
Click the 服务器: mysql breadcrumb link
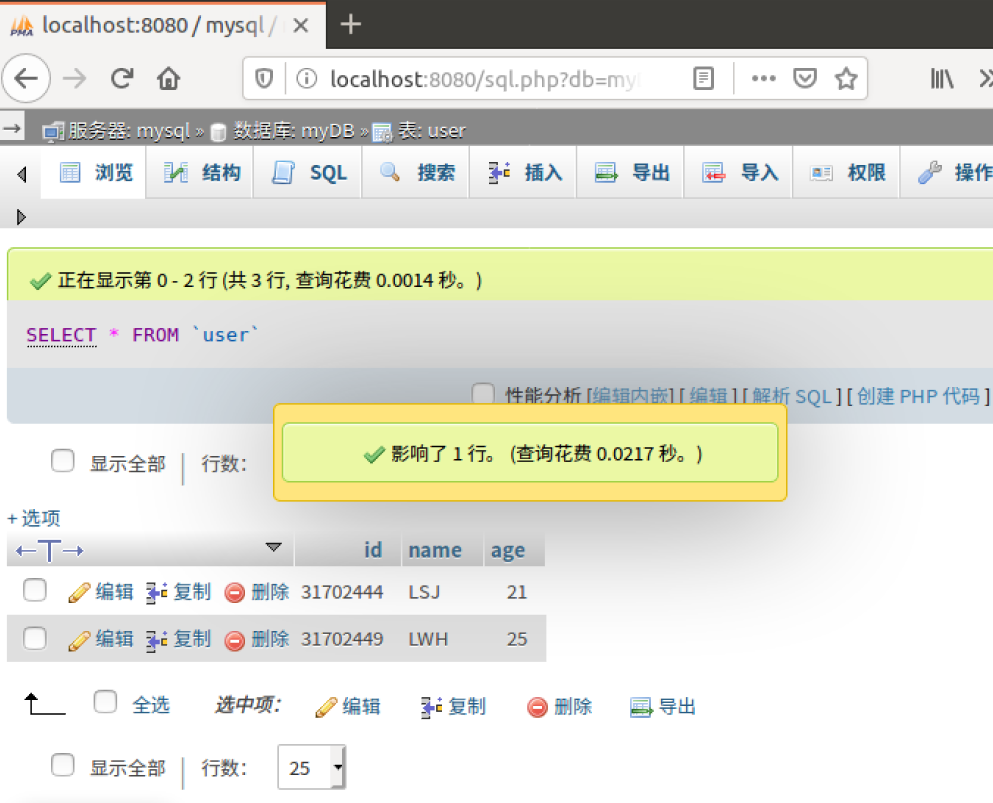pyautogui.click(x=129, y=130)
